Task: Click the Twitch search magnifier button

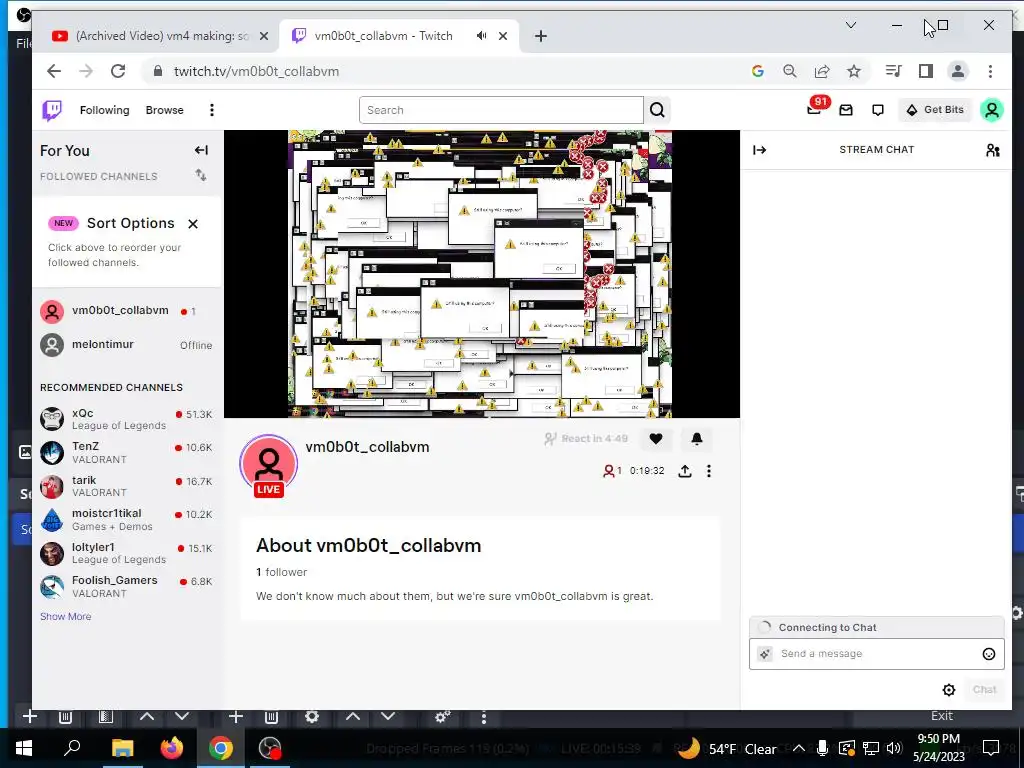Action: [658, 110]
